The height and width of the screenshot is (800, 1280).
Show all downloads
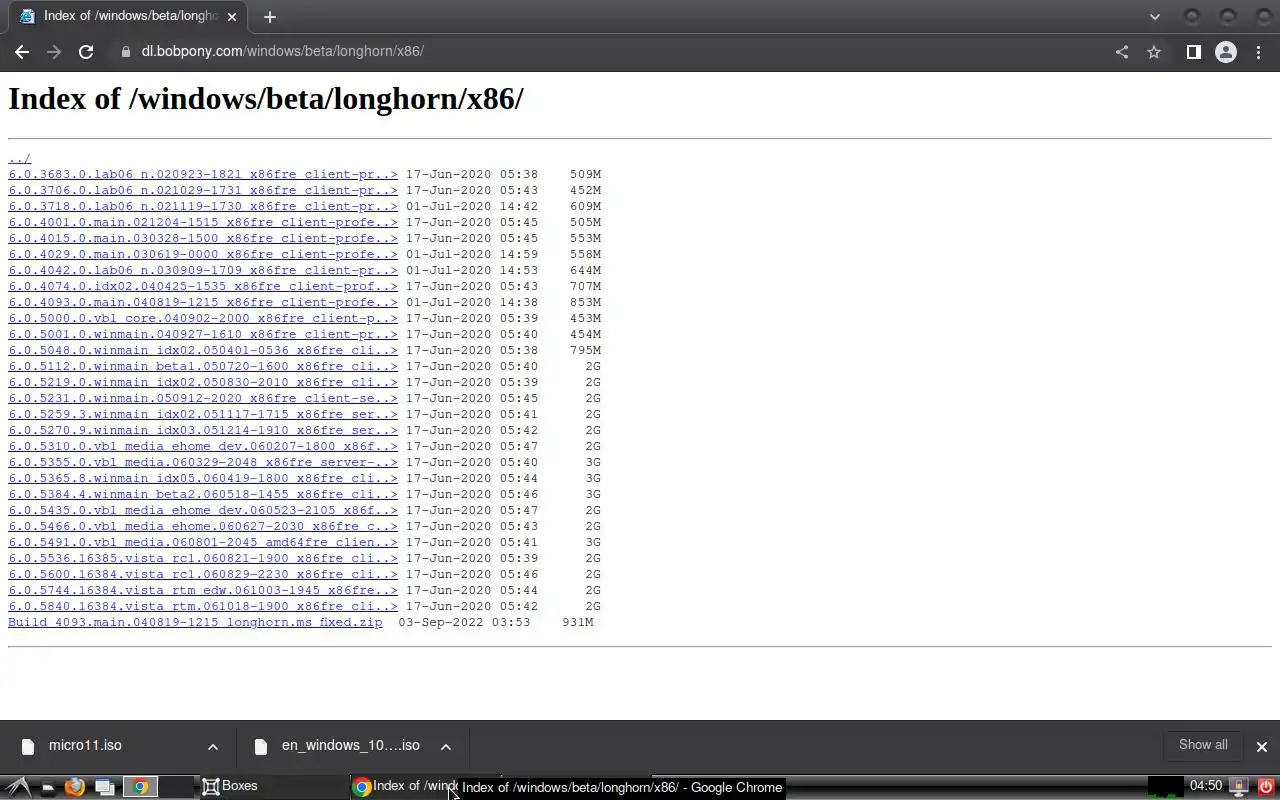coord(1203,745)
